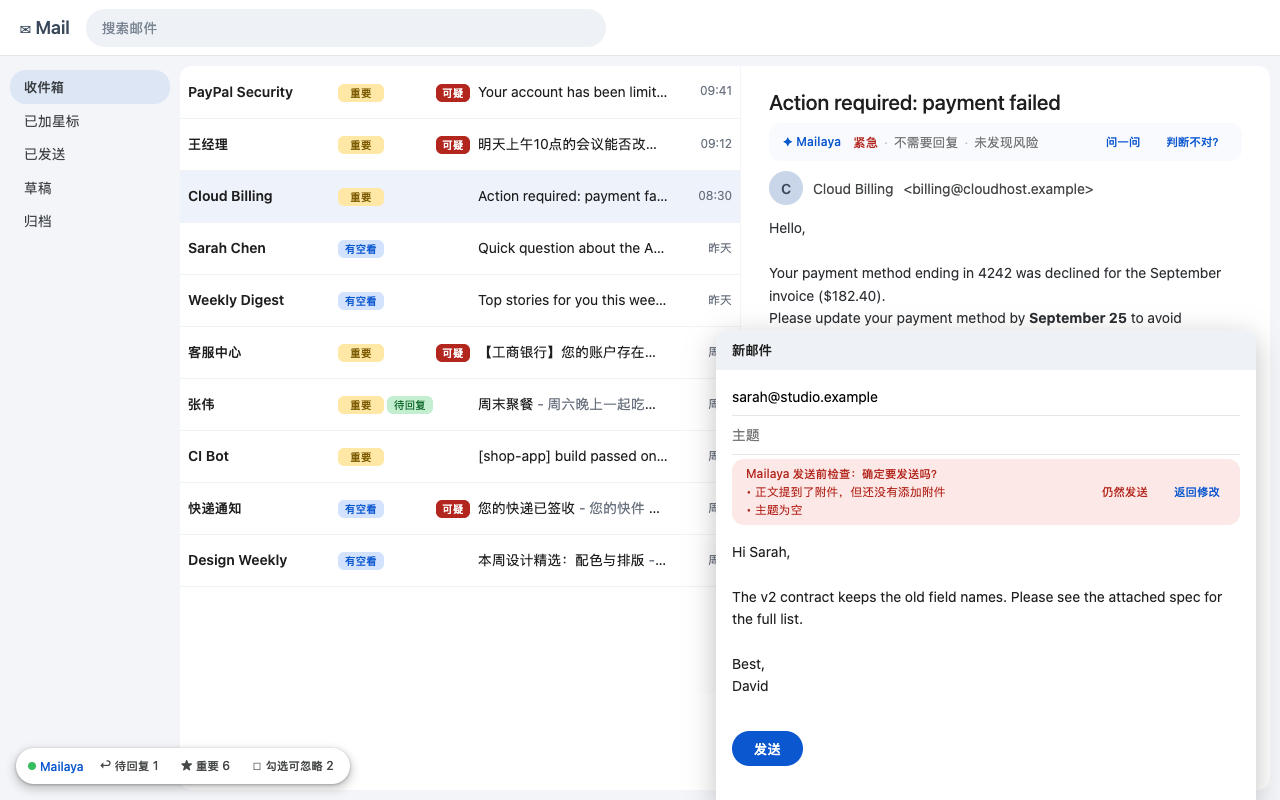
Task: Click the 判断不对? link
Action: tap(1192, 142)
